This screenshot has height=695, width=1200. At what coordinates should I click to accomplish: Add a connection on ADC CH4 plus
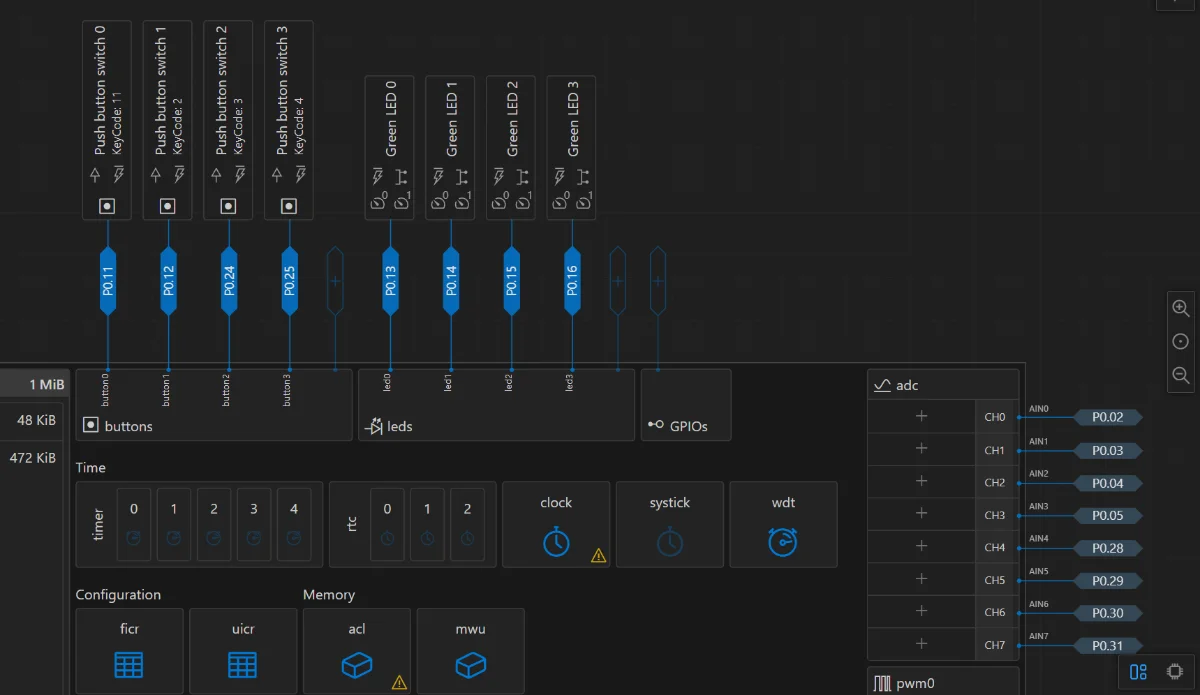[921, 547]
